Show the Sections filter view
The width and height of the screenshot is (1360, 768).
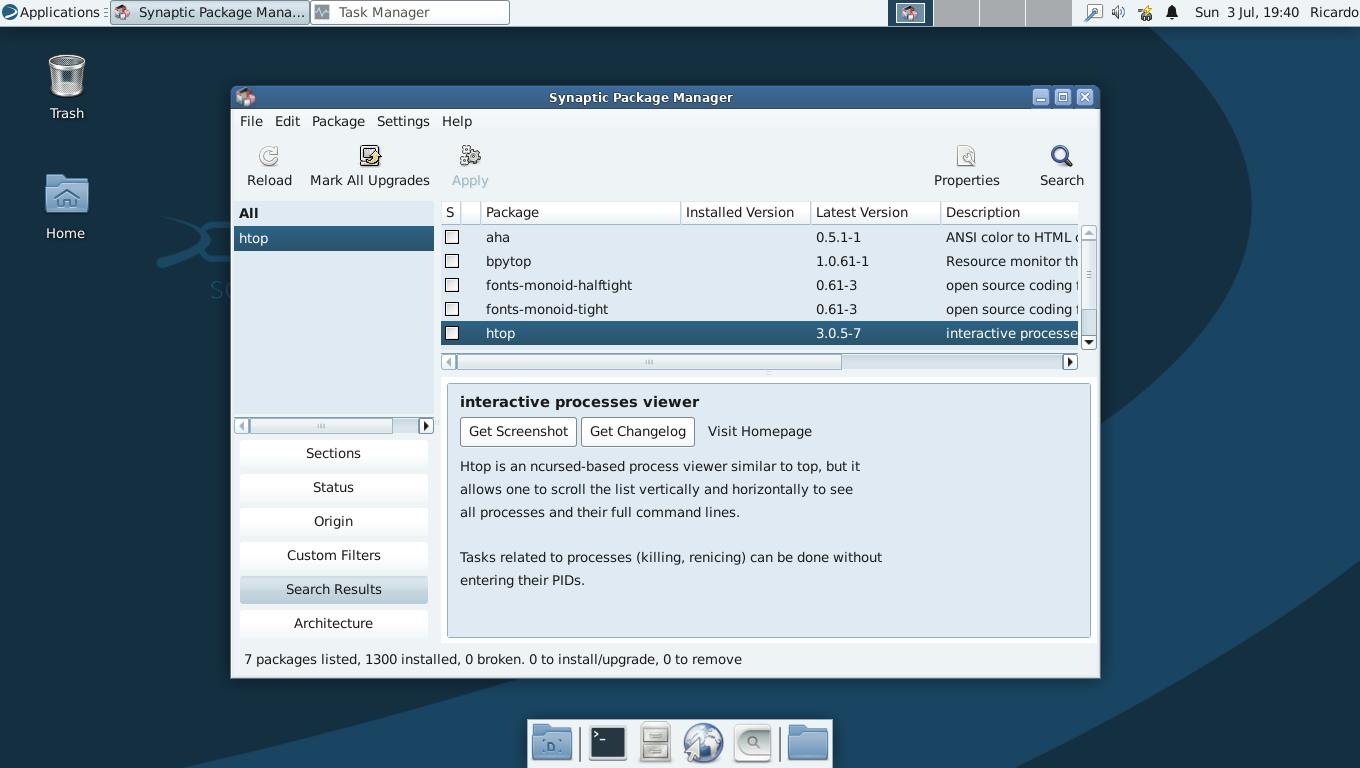(333, 453)
